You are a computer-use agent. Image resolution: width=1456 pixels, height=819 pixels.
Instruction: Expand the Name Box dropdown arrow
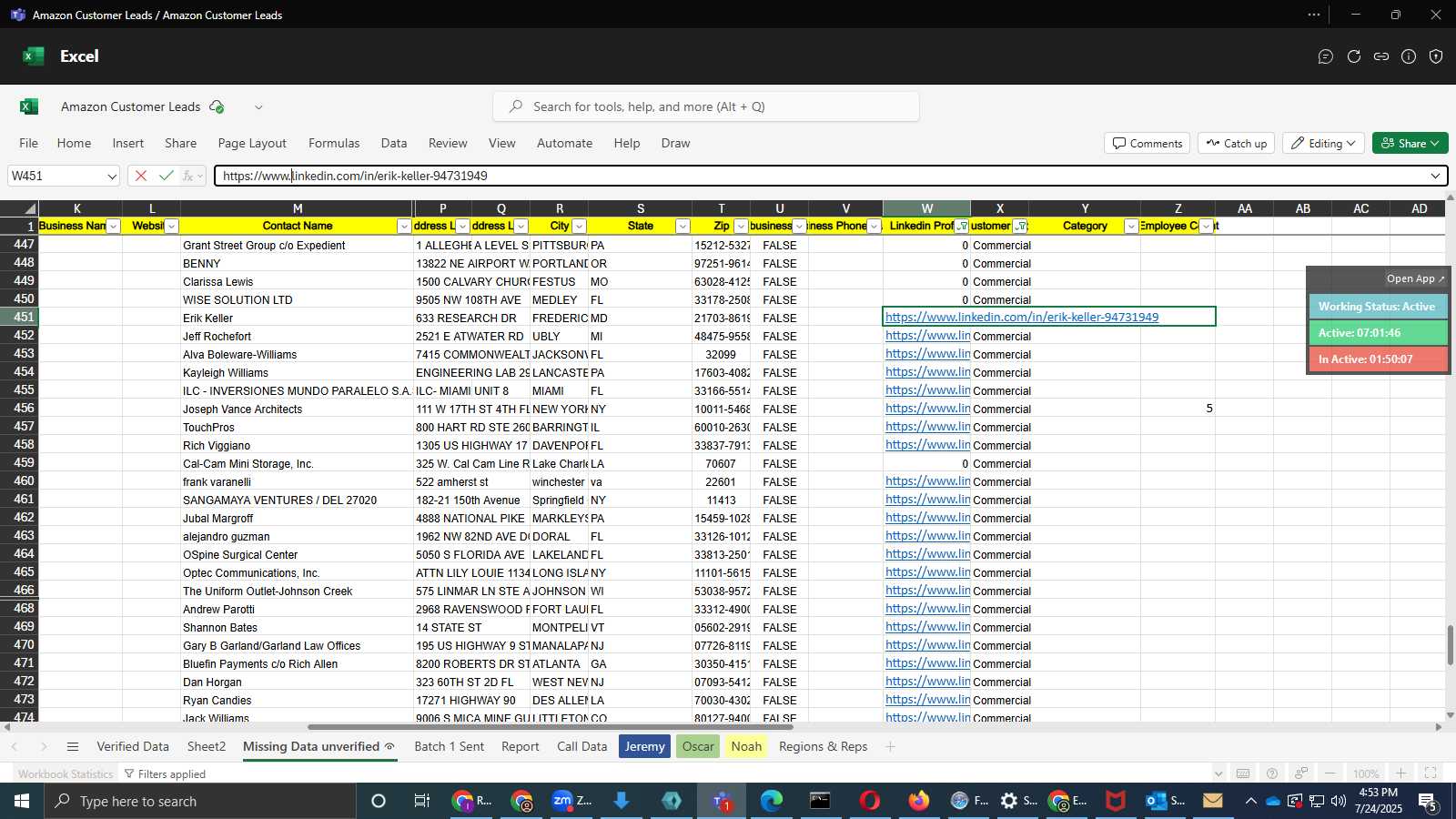pyautogui.click(x=112, y=177)
